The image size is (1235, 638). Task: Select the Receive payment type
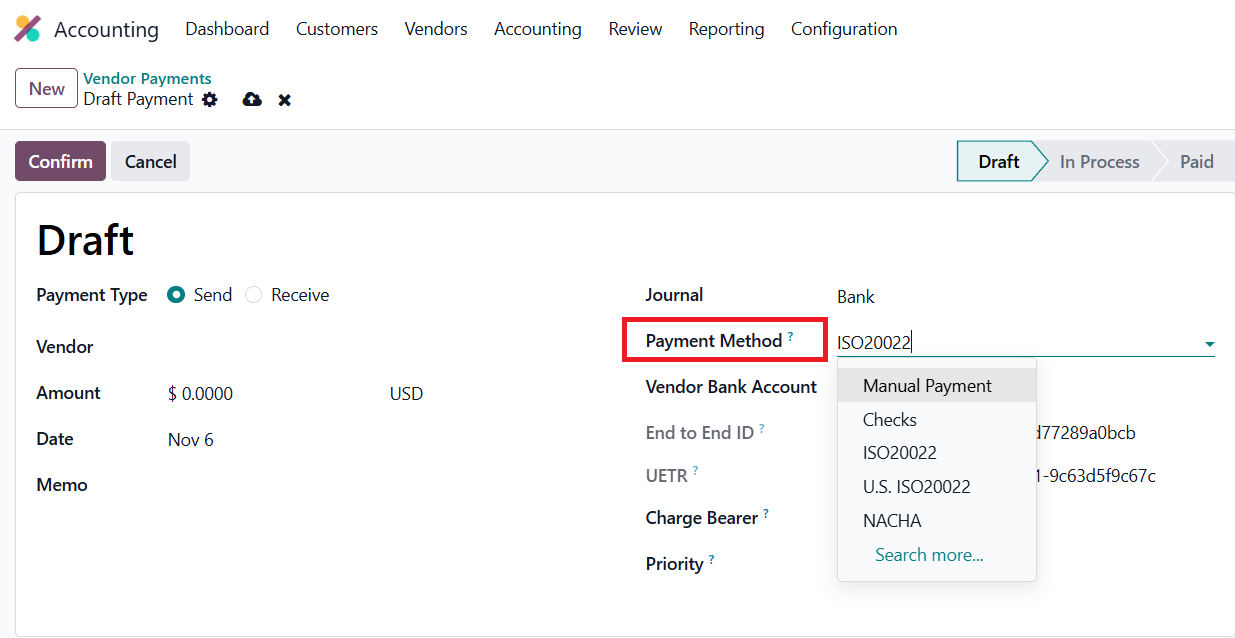254,295
